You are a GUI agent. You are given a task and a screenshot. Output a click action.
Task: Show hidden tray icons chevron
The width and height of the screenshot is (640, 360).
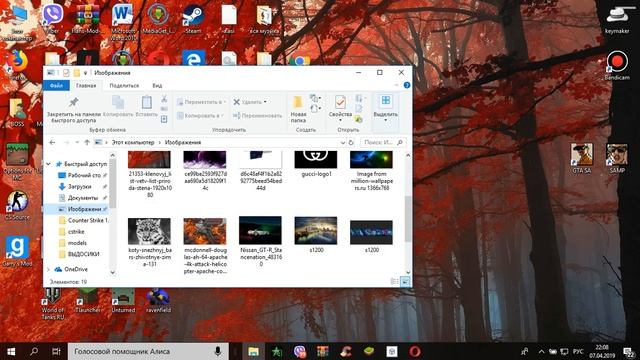(x=541, y=351)
